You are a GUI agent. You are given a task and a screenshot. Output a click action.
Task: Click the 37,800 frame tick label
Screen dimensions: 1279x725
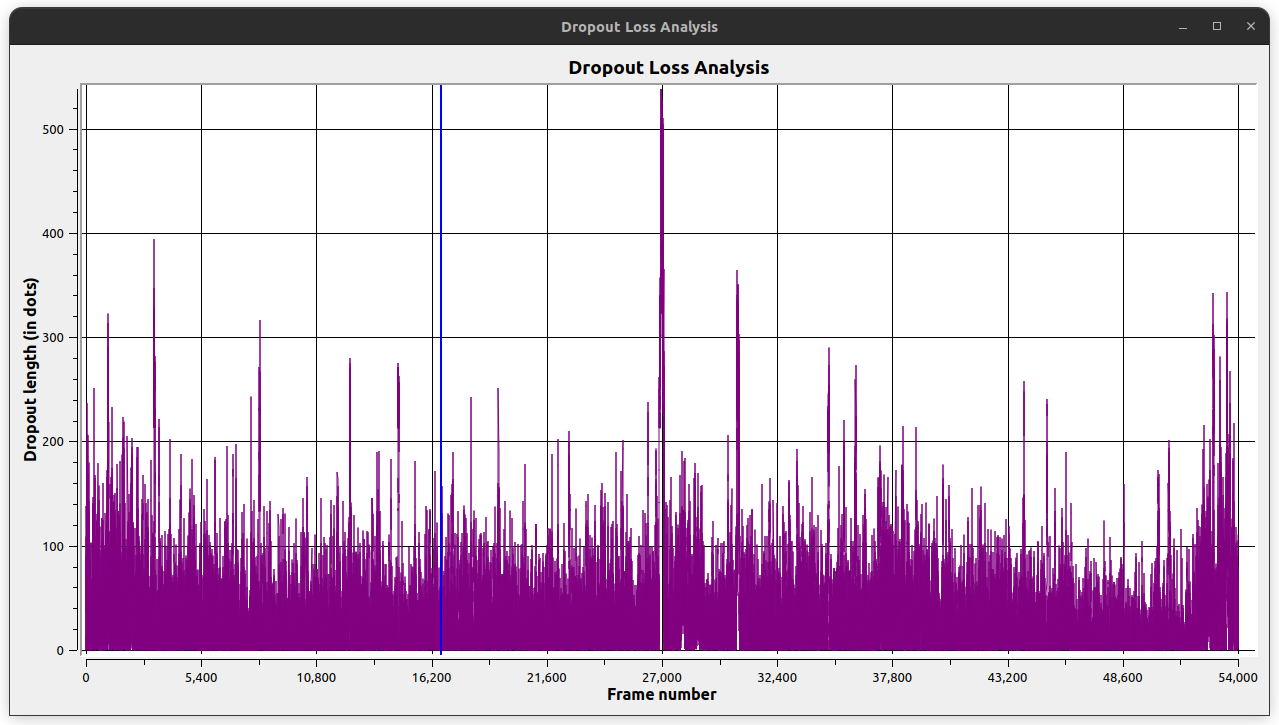pyautogui.click(x=892, y=677)
